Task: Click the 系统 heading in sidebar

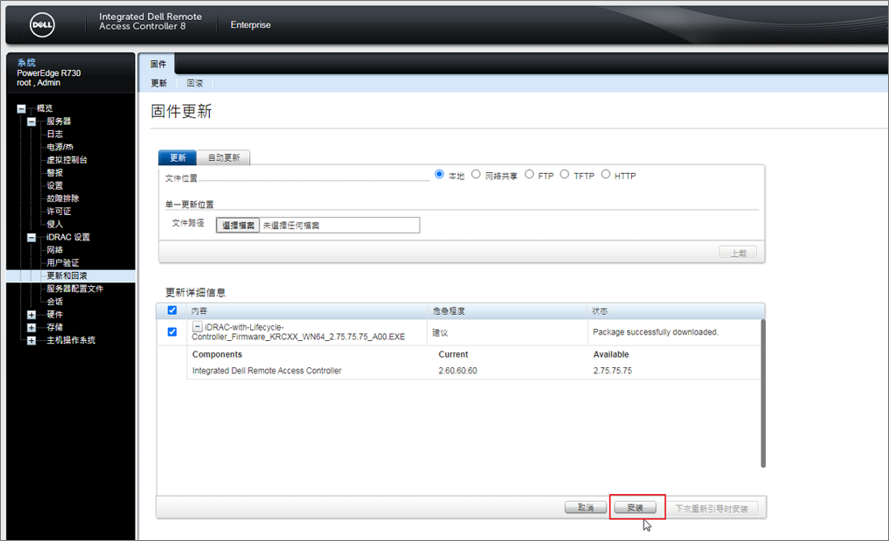Action: pos(26,62)
